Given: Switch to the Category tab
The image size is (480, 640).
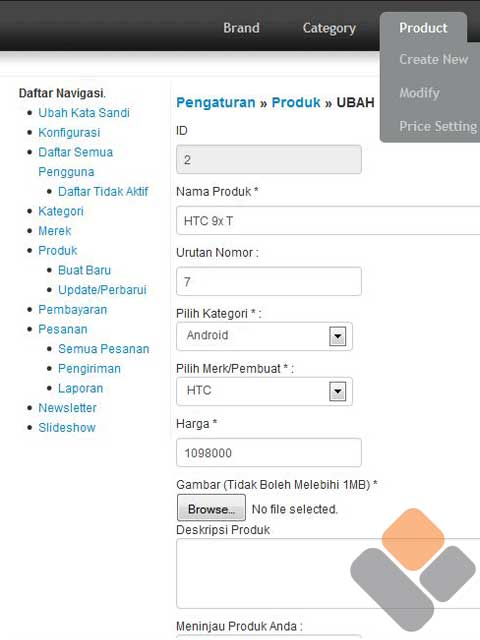Looking at the screenshot, I should (329, 28).
